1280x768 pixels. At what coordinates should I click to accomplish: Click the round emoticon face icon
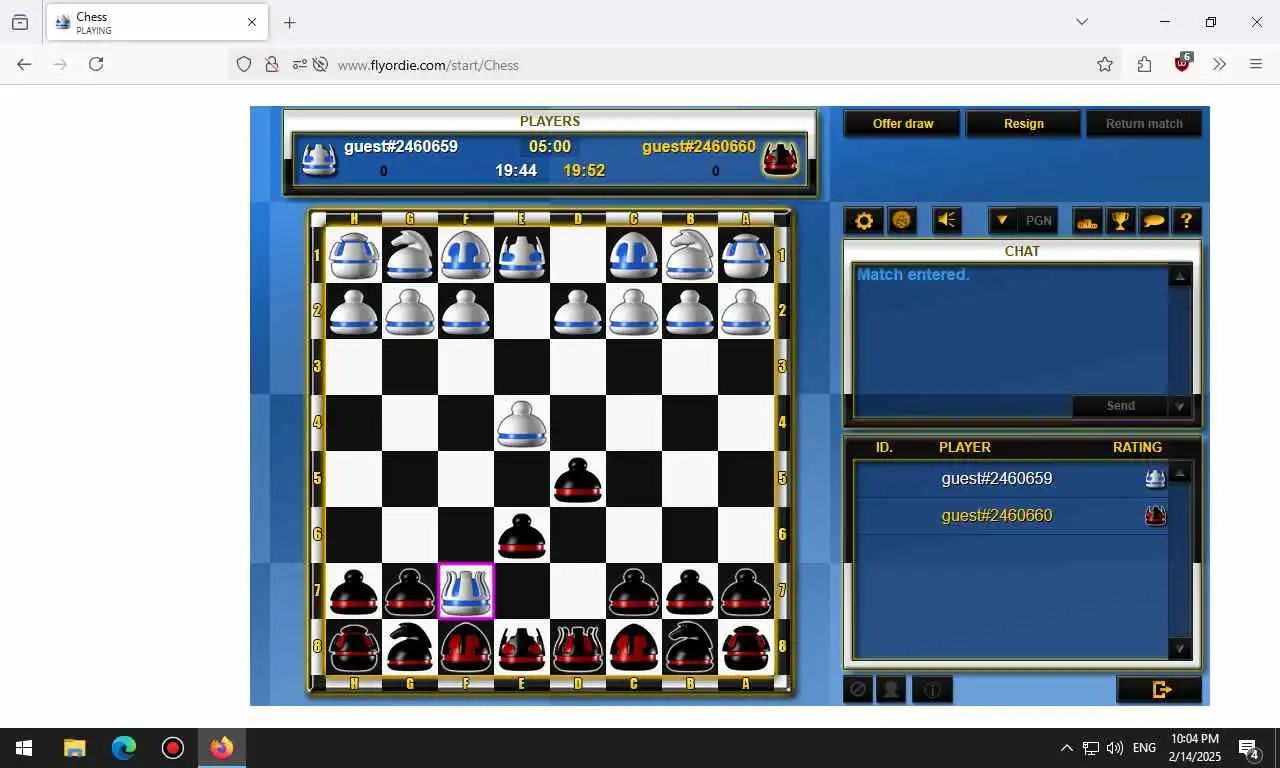point(902,221)
